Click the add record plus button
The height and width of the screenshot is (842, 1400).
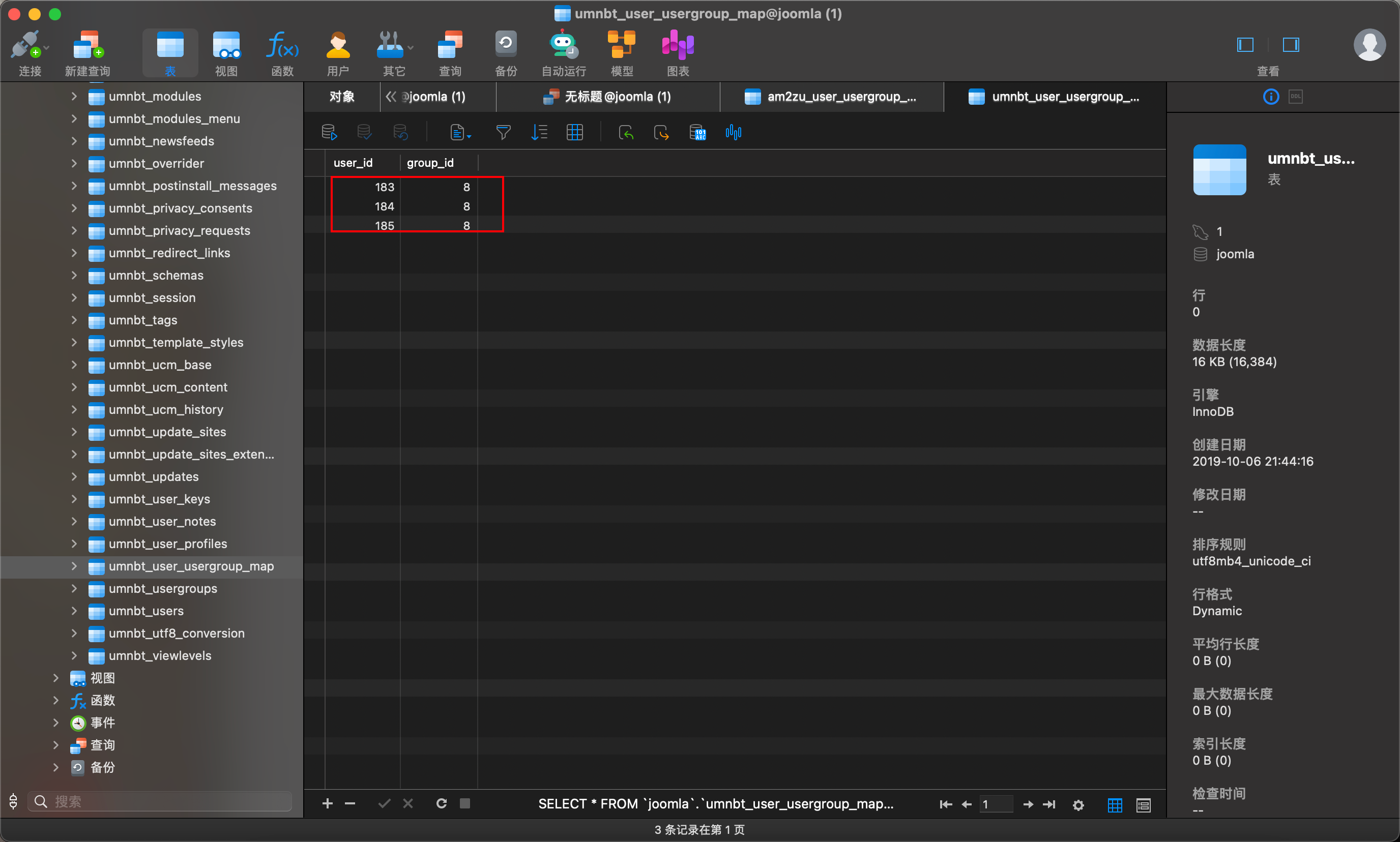coord(328,803)
